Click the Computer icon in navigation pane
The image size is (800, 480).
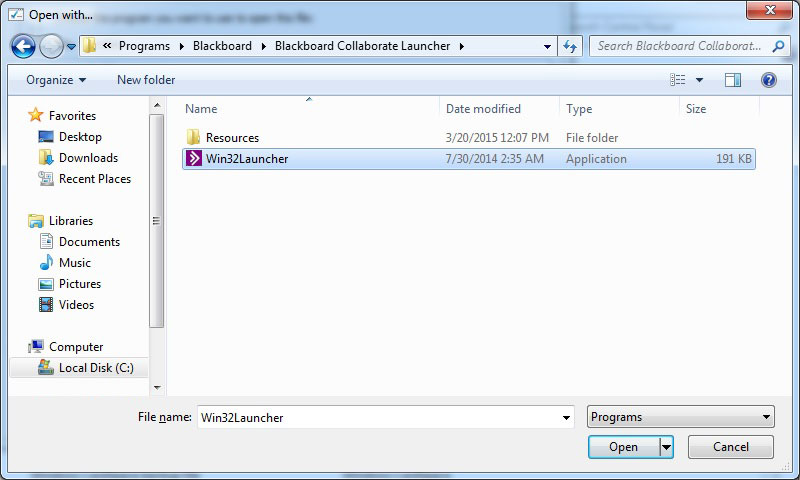tap(36, 347)
